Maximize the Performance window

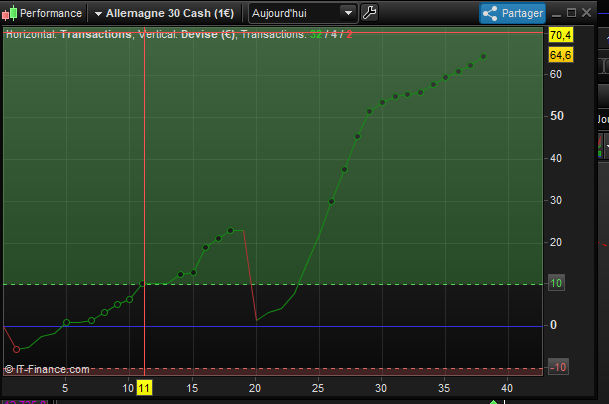click(x=571, y=13)
